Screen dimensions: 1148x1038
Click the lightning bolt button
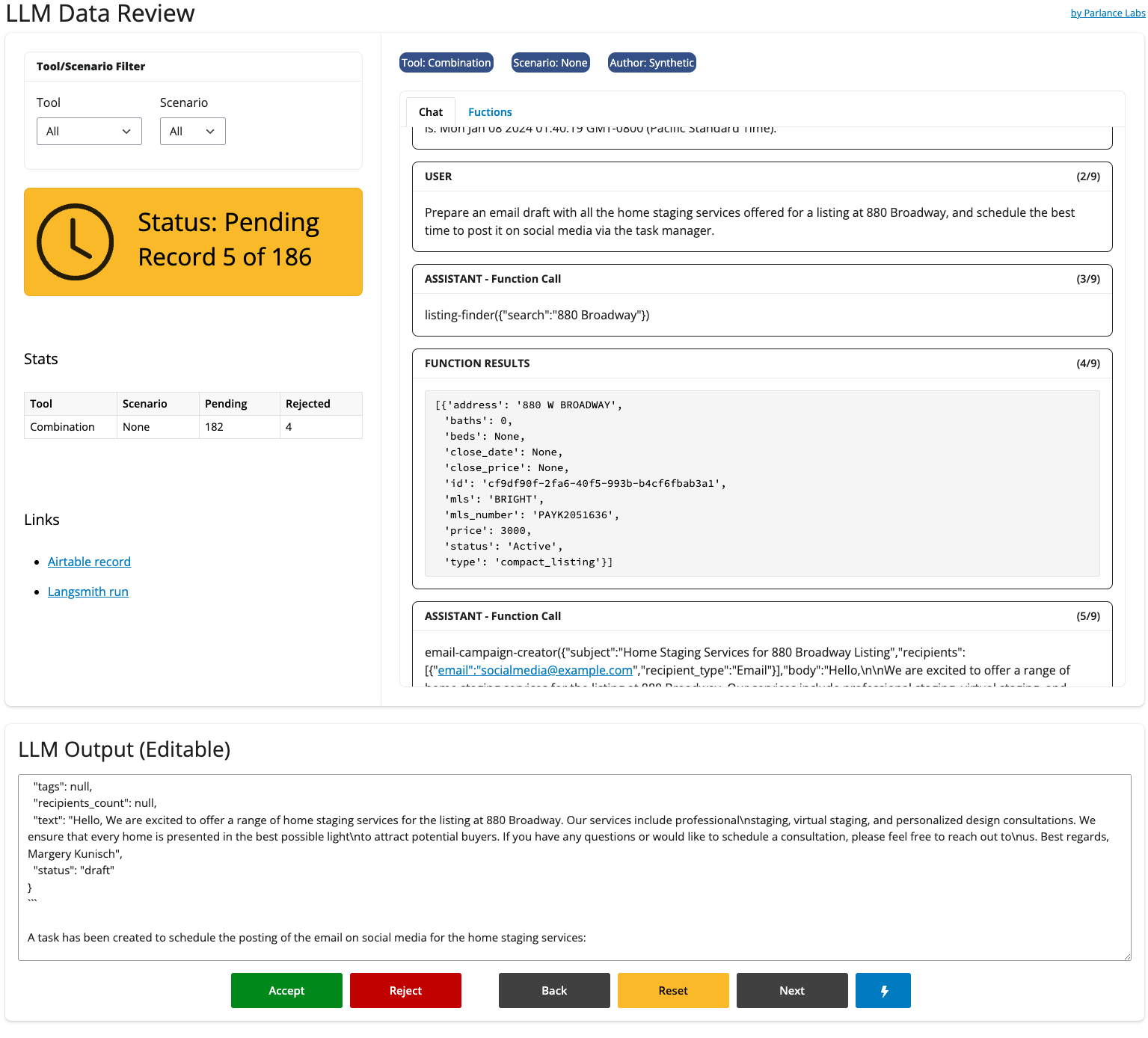[x=883, y=990]
